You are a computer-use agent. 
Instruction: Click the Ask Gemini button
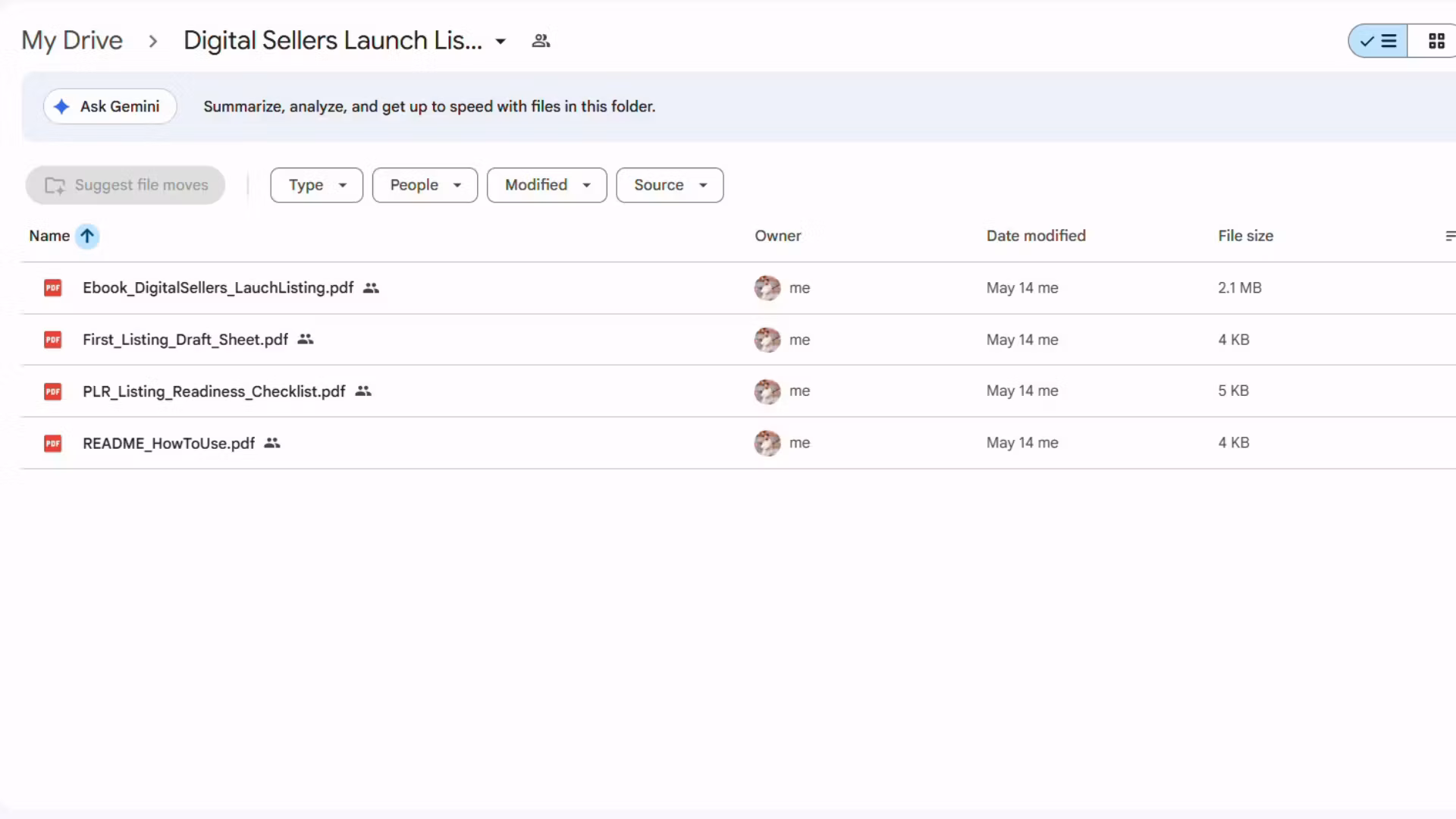click(110, 107)
